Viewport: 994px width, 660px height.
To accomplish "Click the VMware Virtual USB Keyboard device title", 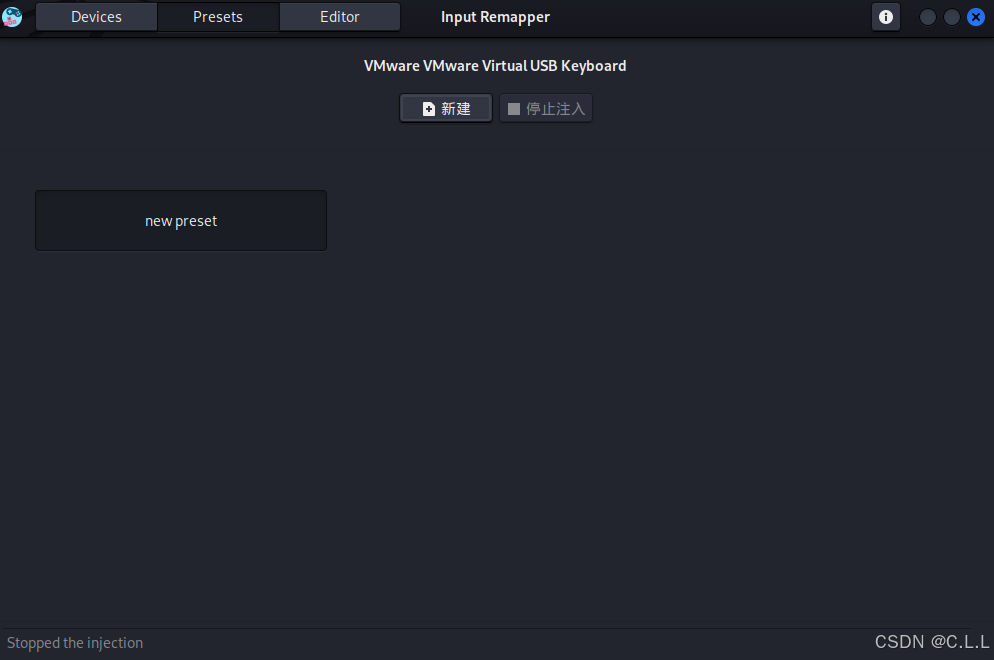I will [x=495, y=66].
